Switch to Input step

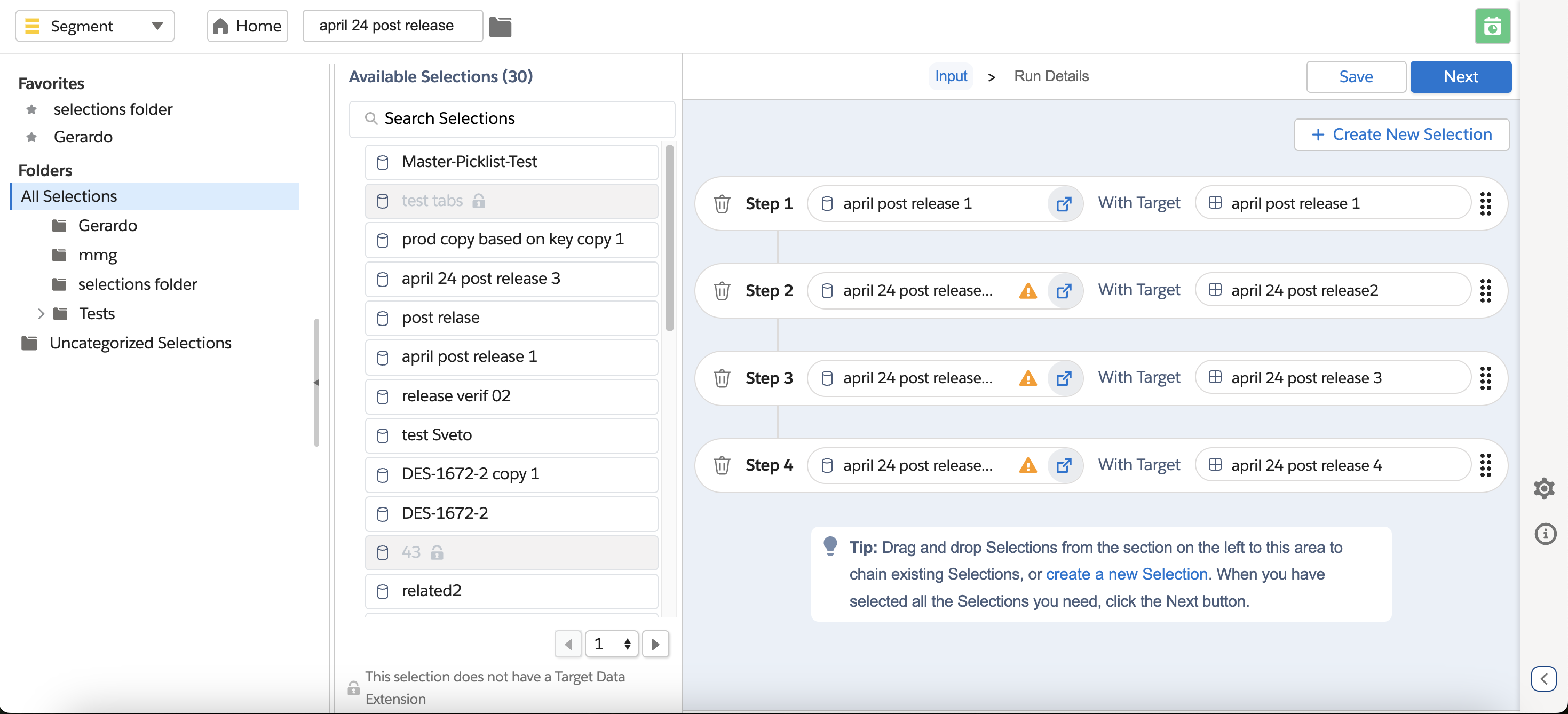click(950, 76)
